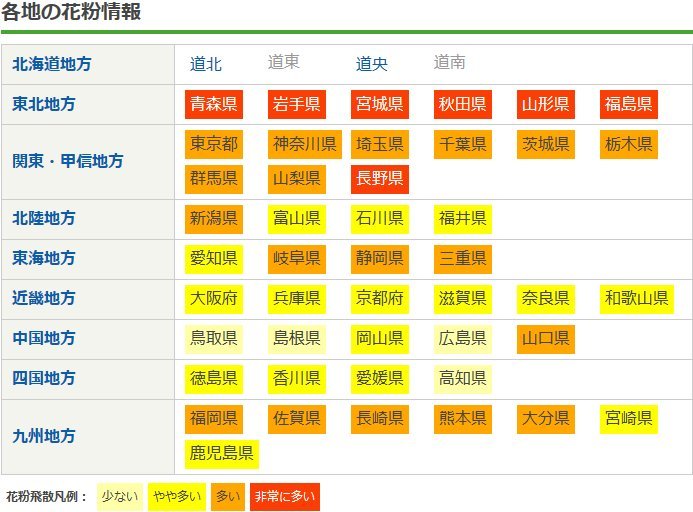Open the 愛知県 prefecture link
The width and height of the screenshot is (693, 512).
coord(214,258)
